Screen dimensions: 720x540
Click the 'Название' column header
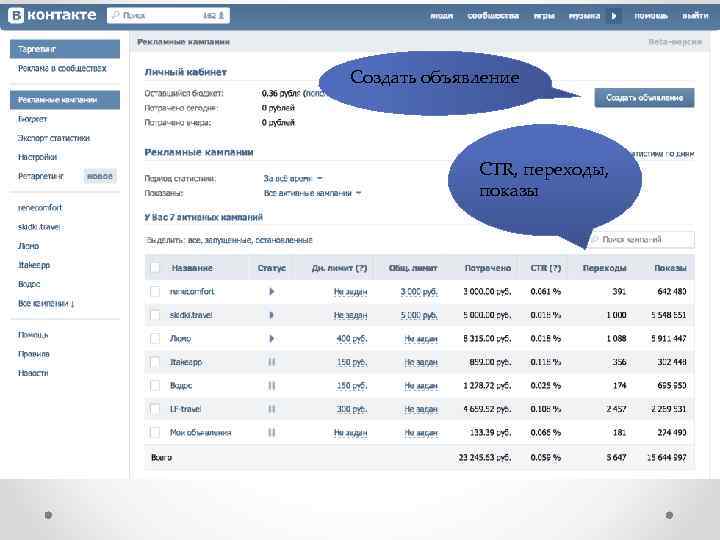pyautogui.click(x=192, y=268)
